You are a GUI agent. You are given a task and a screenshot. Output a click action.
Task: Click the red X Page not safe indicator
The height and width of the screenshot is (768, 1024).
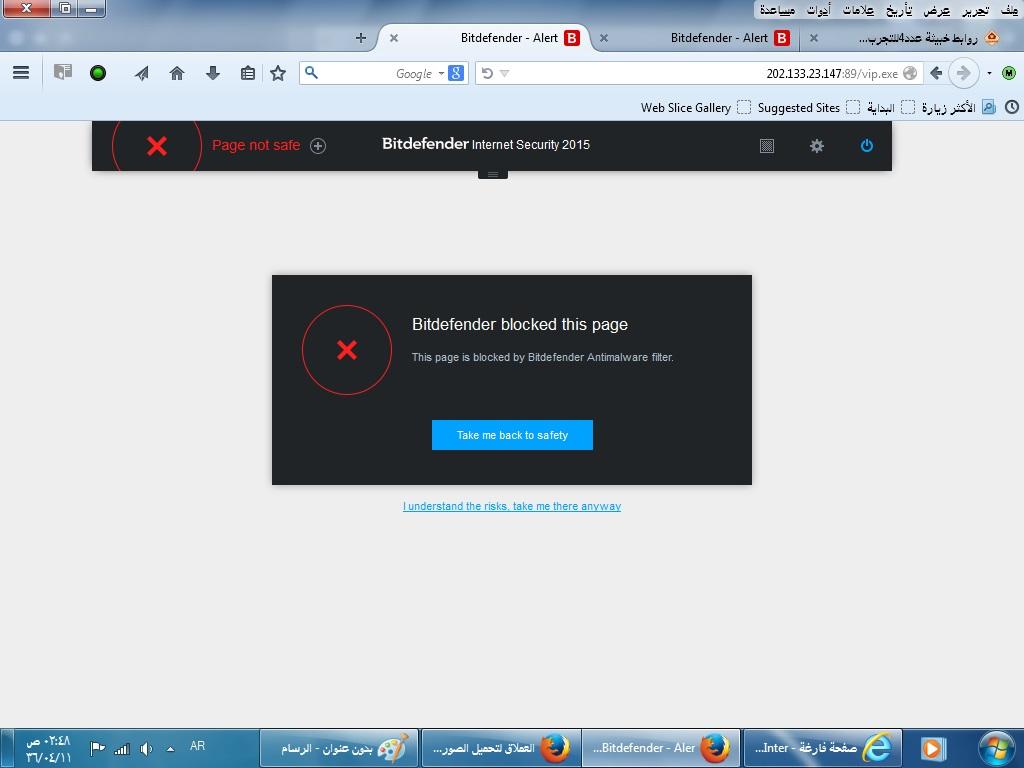coord(157,146)
